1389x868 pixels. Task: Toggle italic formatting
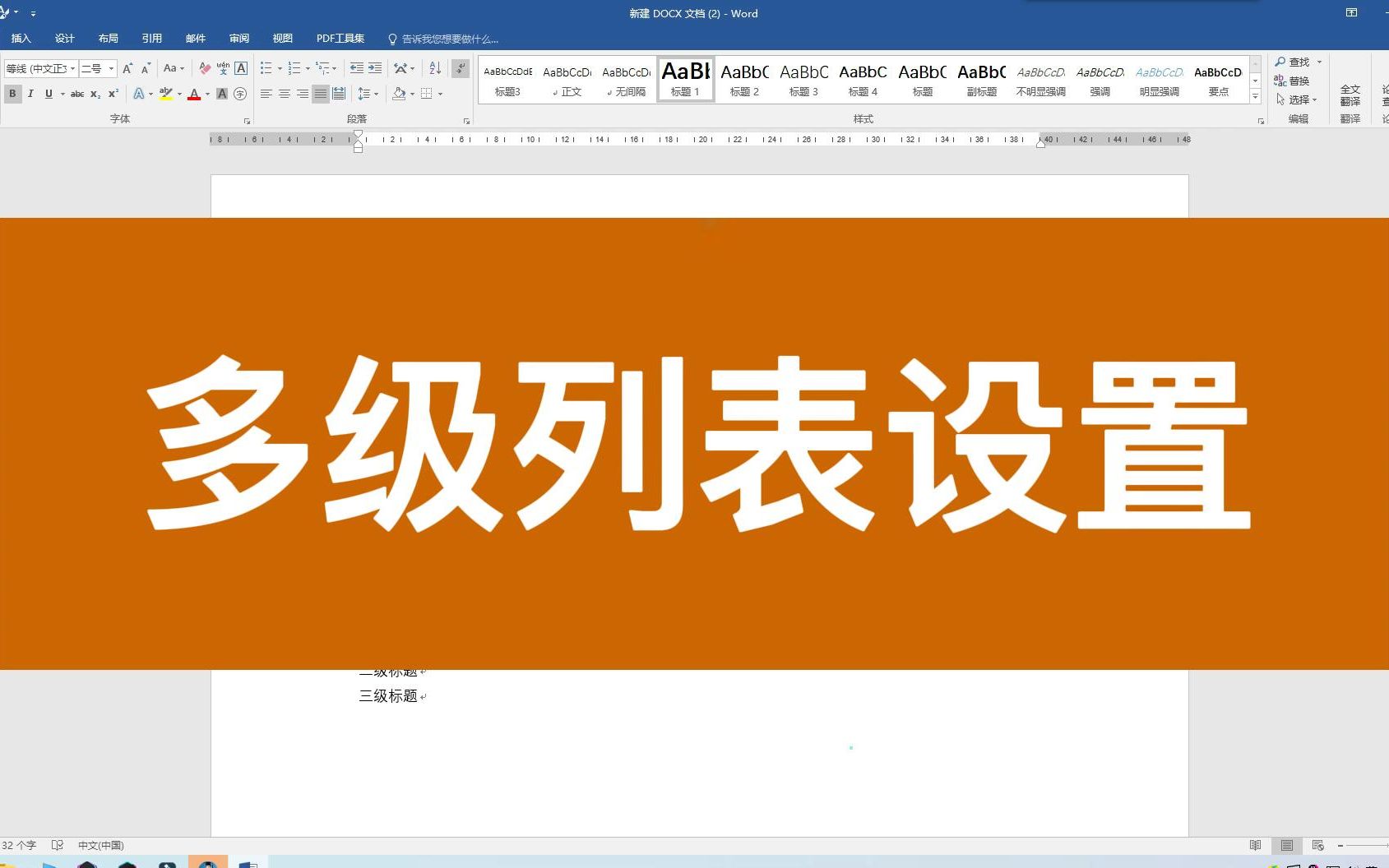(30, 94)
